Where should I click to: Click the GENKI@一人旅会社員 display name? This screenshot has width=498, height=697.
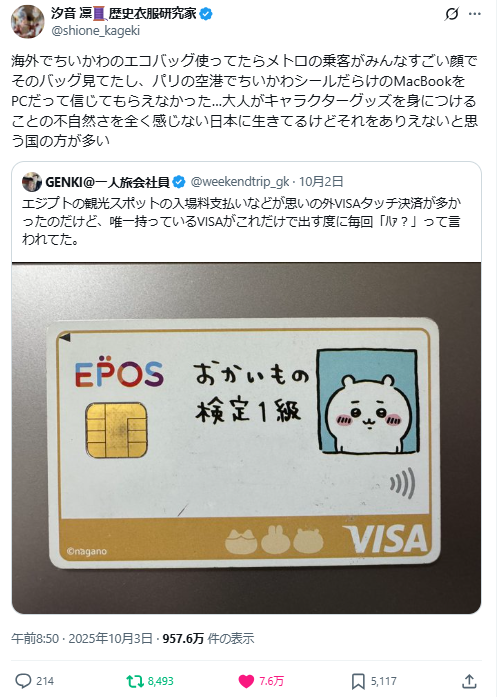click(108, 182)
